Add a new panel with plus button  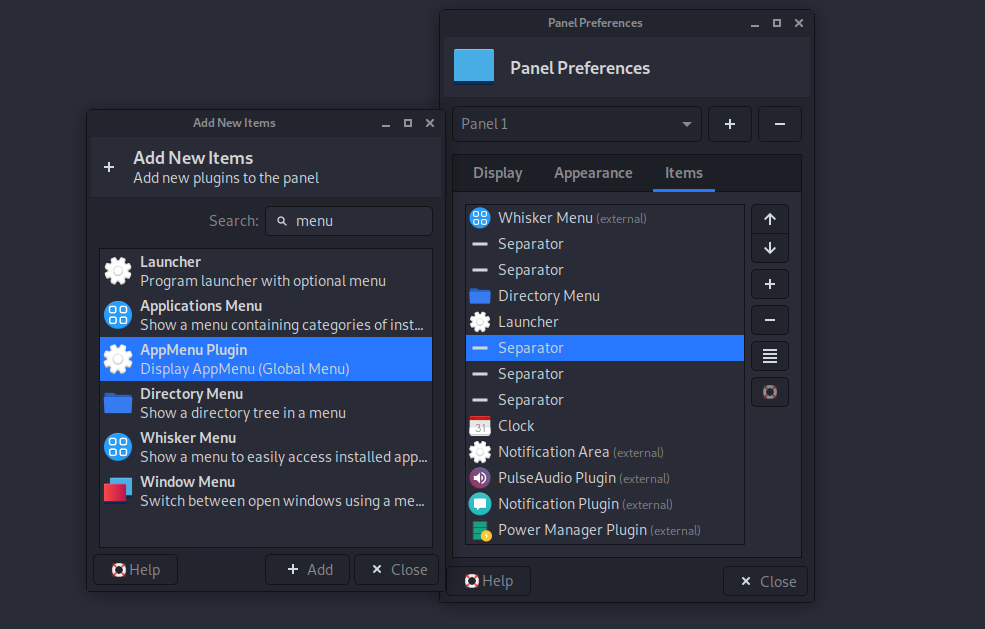pos(730,124)
